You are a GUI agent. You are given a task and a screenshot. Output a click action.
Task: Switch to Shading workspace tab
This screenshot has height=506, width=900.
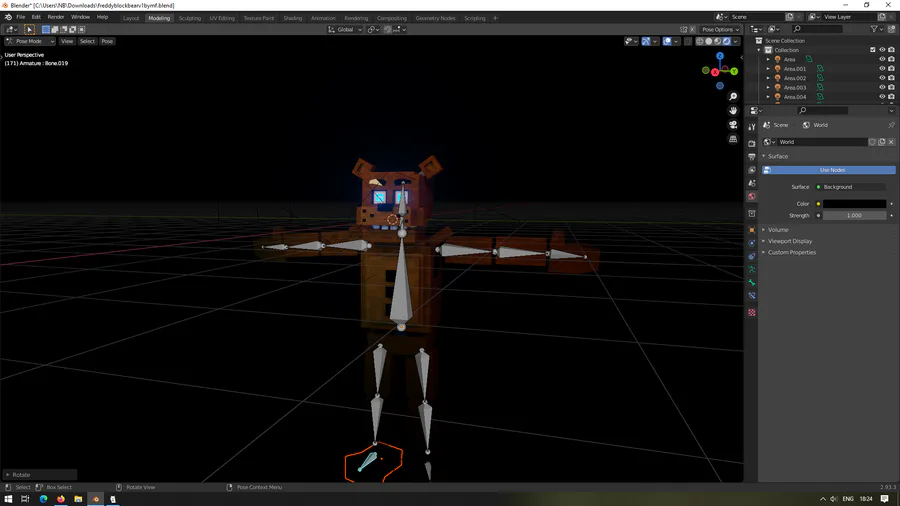coord(293,18)
